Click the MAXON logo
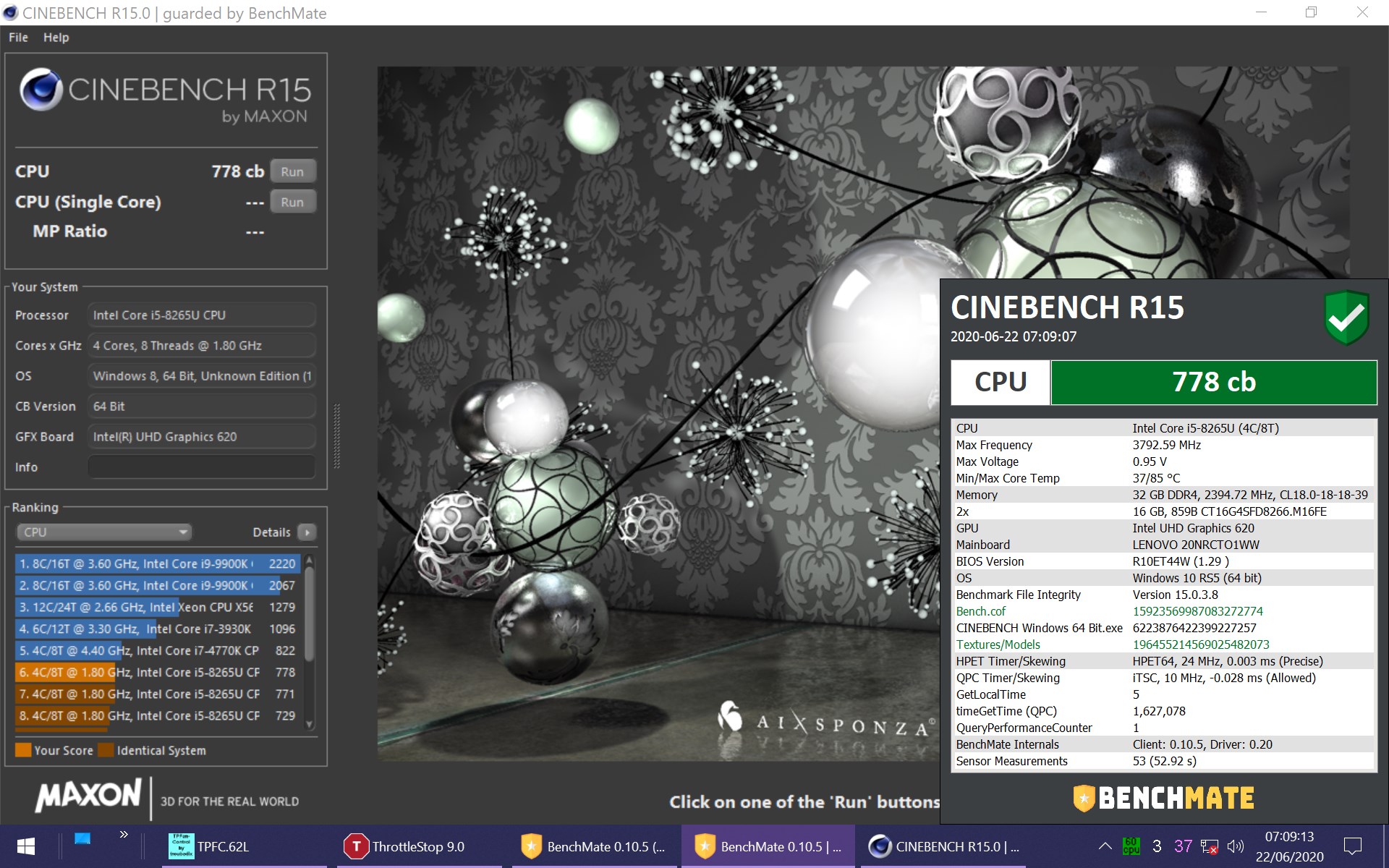This screenshot has width=1389, height=868. pos(88,796)
